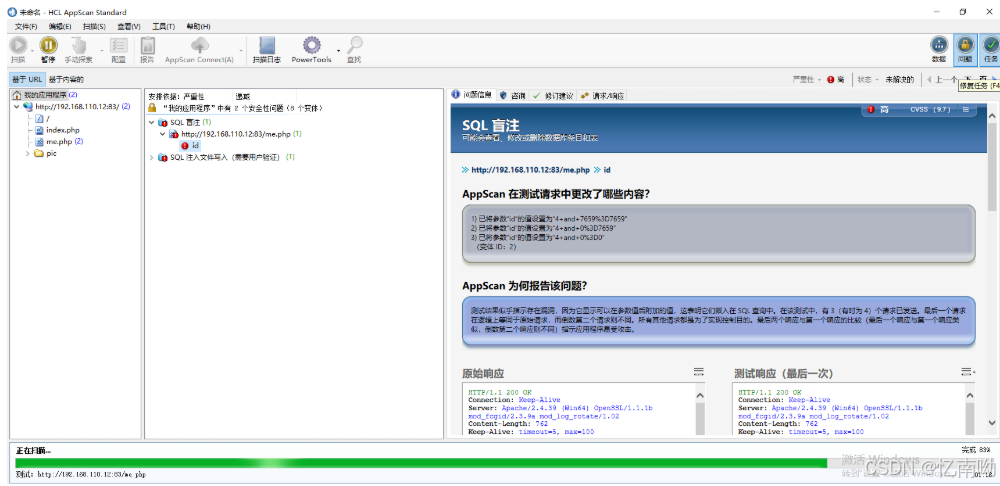Switch to the 修订建议 tab
The height and width of the screenshot is (486, 1000).
[553, 95]
